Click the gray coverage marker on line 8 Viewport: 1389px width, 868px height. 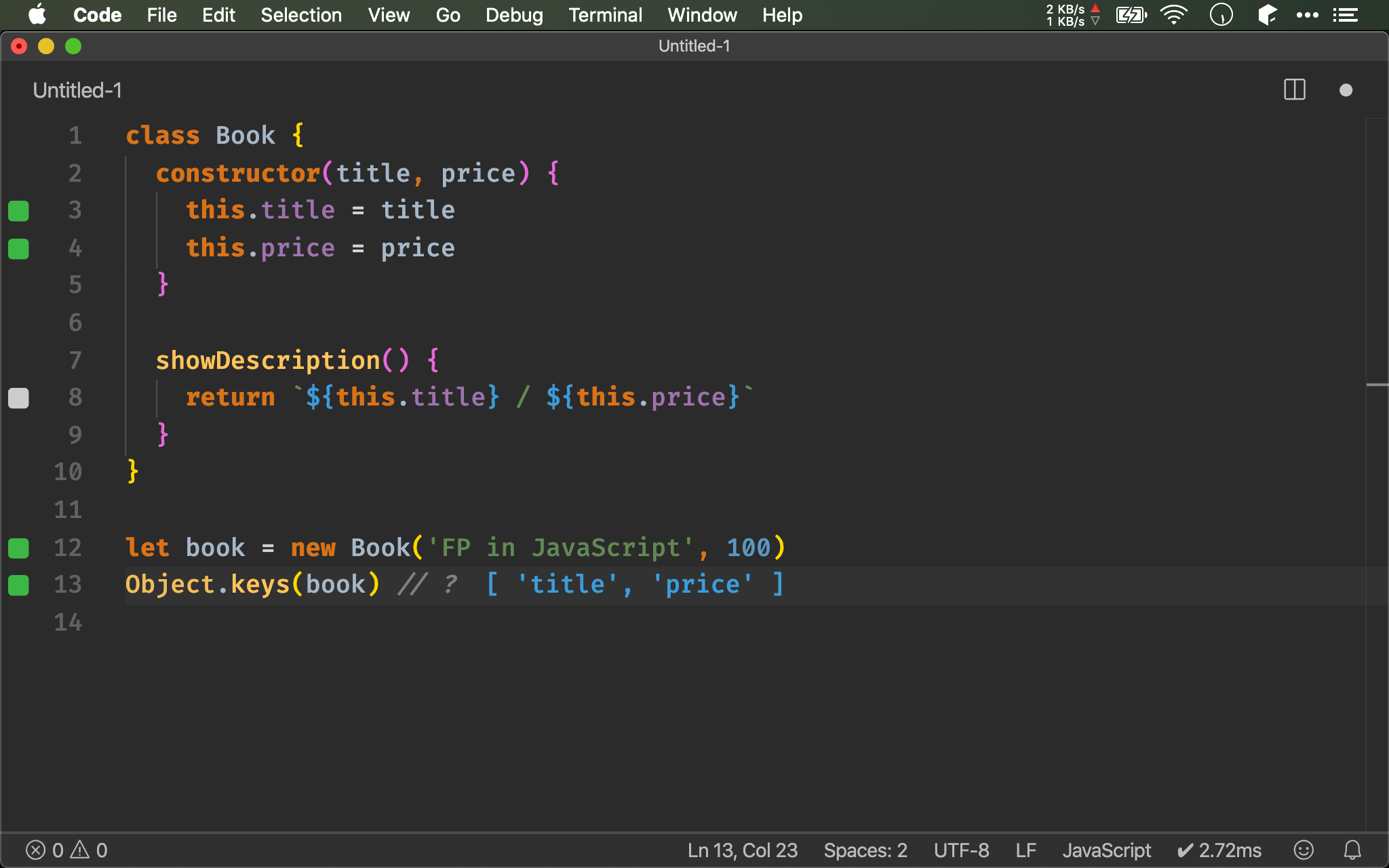coord(18,398)
